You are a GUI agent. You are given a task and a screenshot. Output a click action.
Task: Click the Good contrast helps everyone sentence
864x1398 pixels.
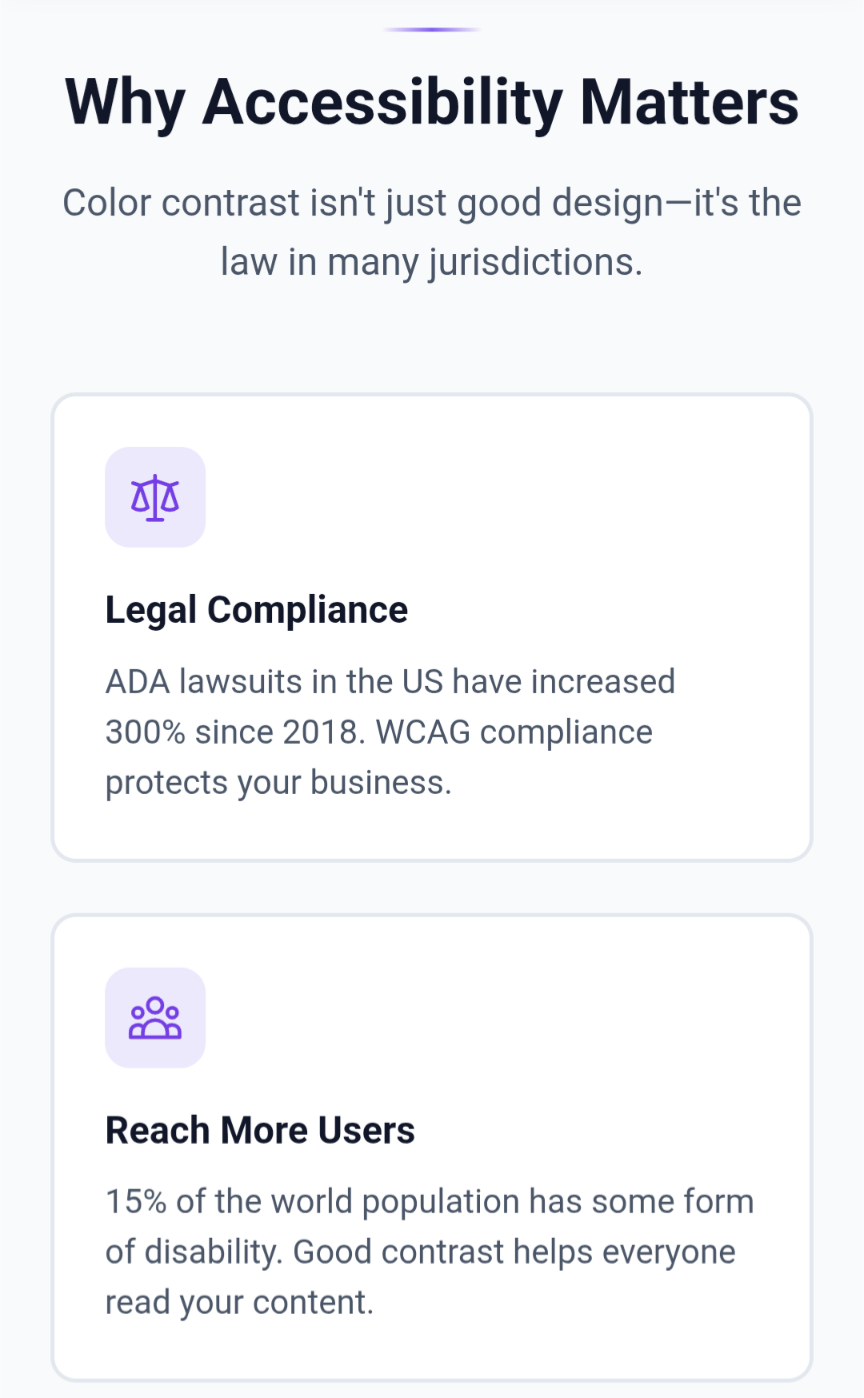515,1251
